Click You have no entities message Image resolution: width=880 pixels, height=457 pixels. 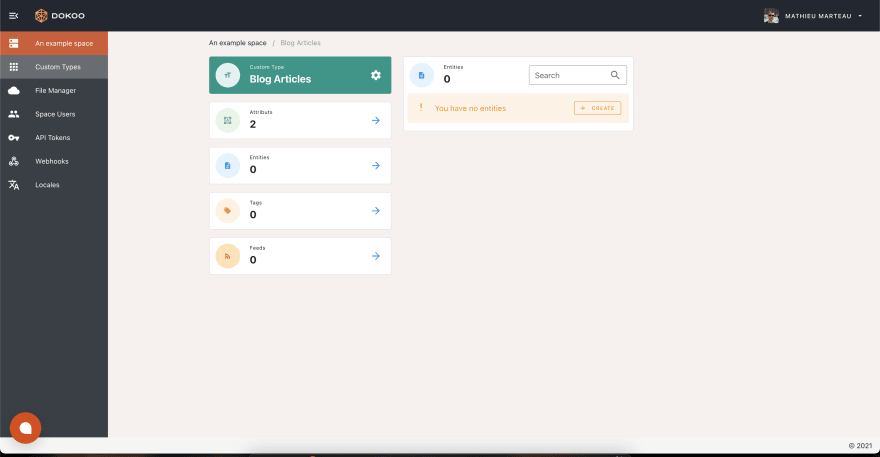[x=470, y=108]
